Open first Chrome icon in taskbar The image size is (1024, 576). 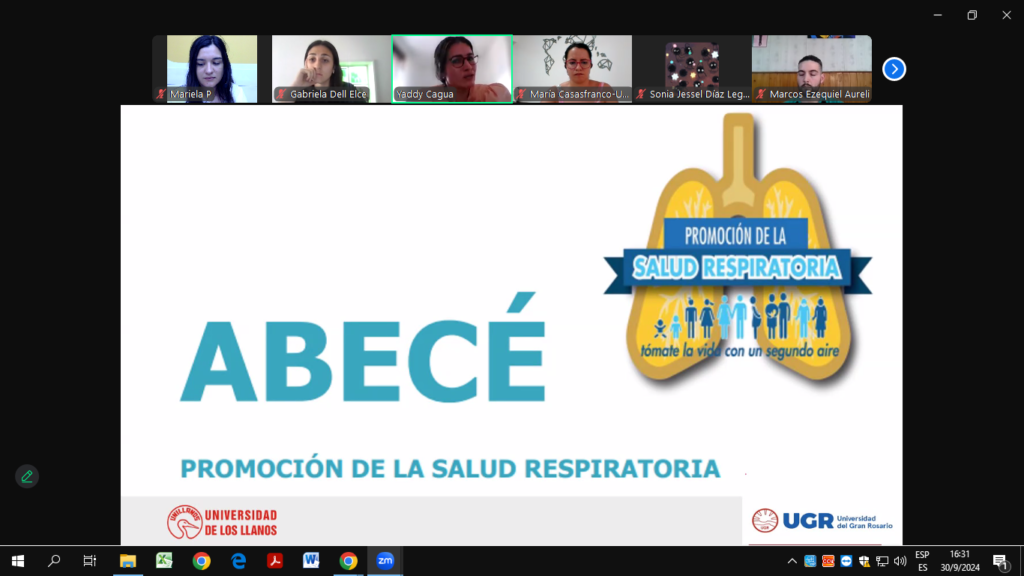point(201,561)
